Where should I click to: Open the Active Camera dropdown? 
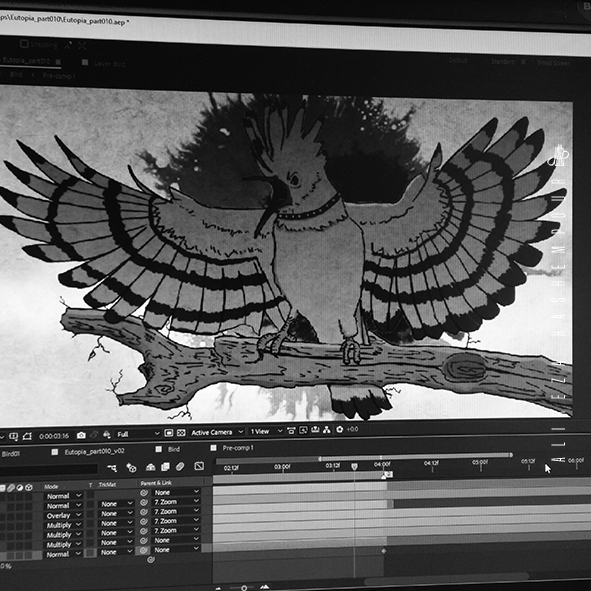coord(217,432)
